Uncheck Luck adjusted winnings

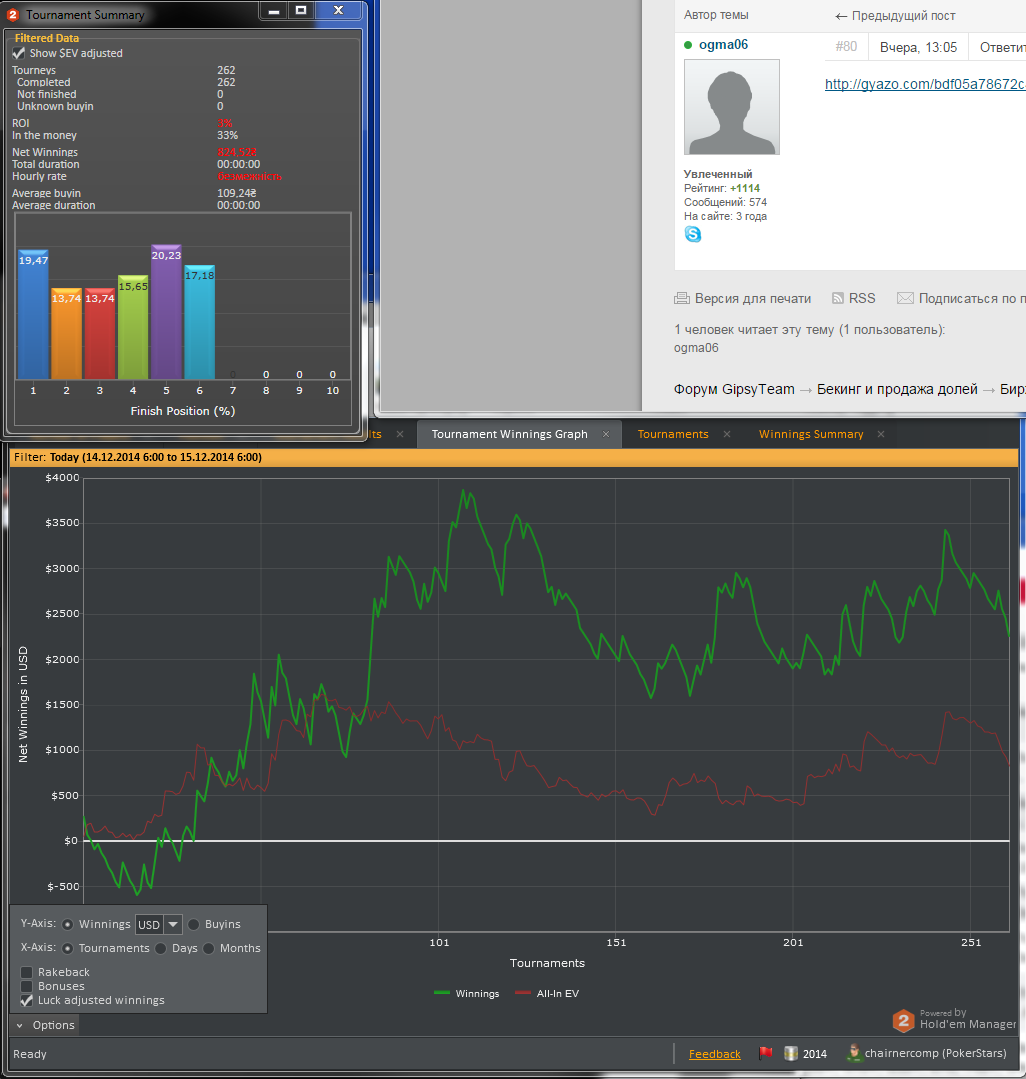[x=27, y=1000]
